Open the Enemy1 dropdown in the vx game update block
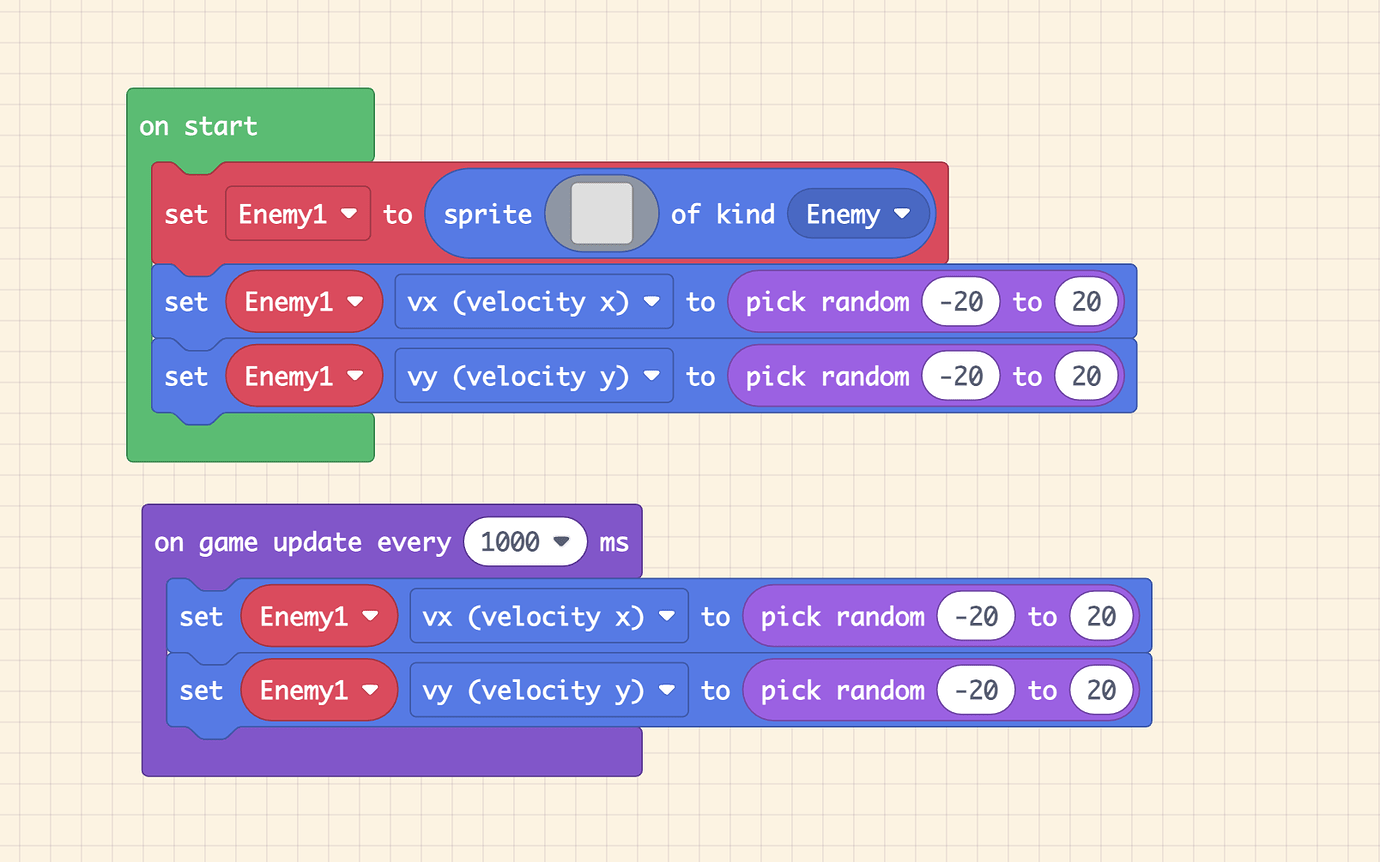Image resolution: width=1380 pixels, height=862 pixels. 318,616
